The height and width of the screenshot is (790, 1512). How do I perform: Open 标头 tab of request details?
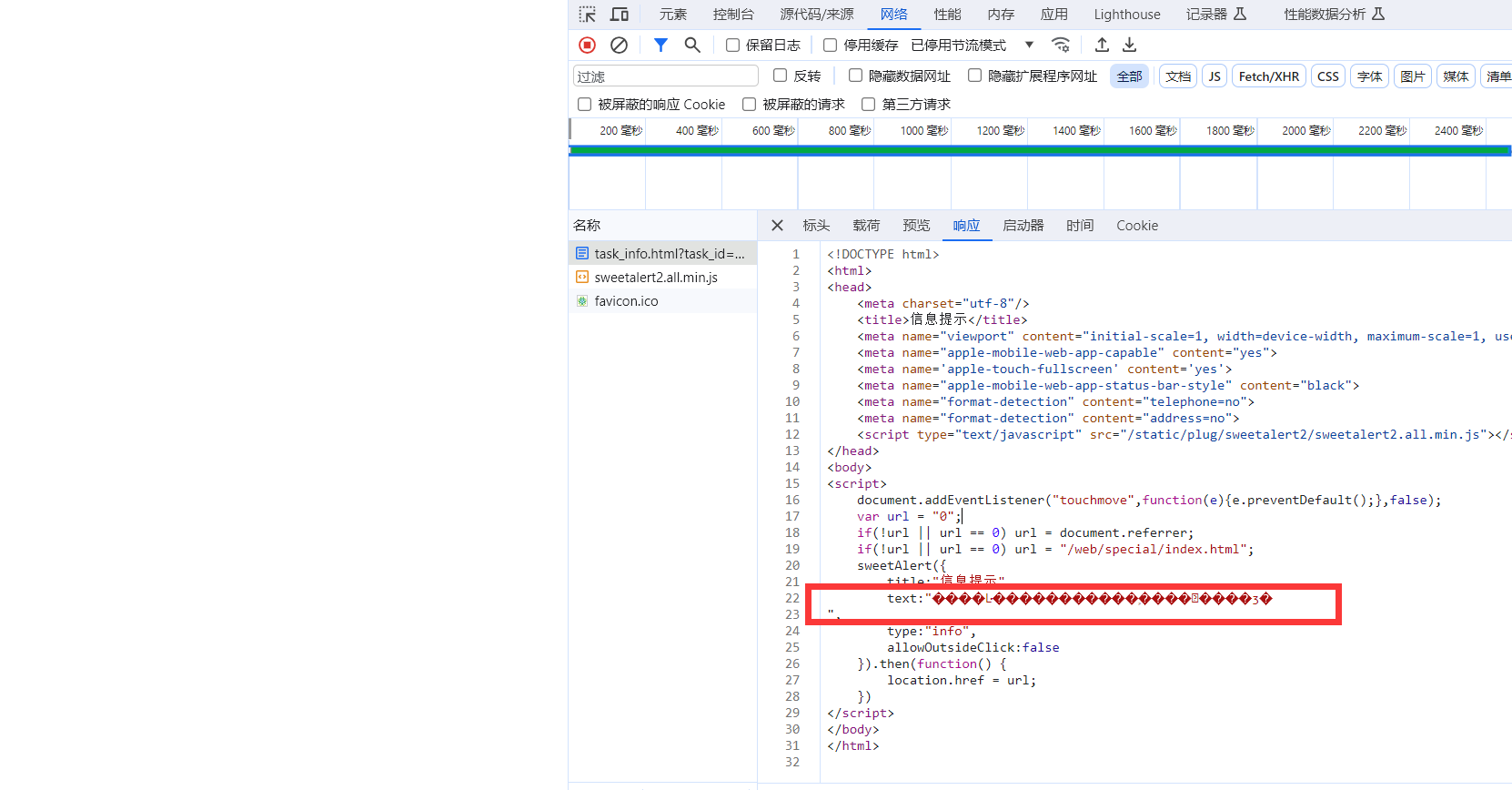click(816, 226)
